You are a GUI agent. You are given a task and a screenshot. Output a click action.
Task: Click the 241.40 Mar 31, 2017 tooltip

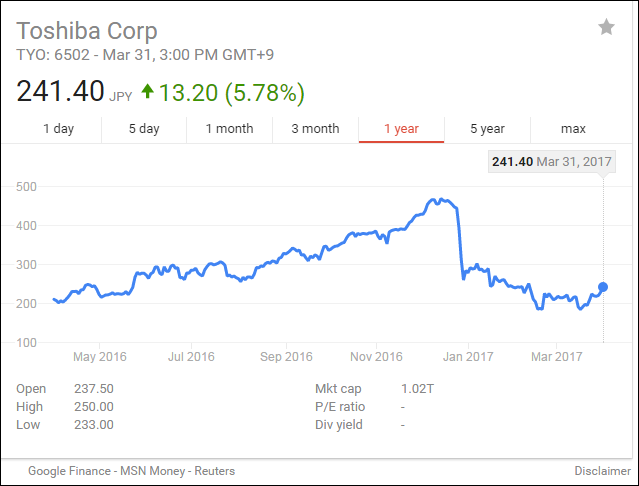point(551,161)
